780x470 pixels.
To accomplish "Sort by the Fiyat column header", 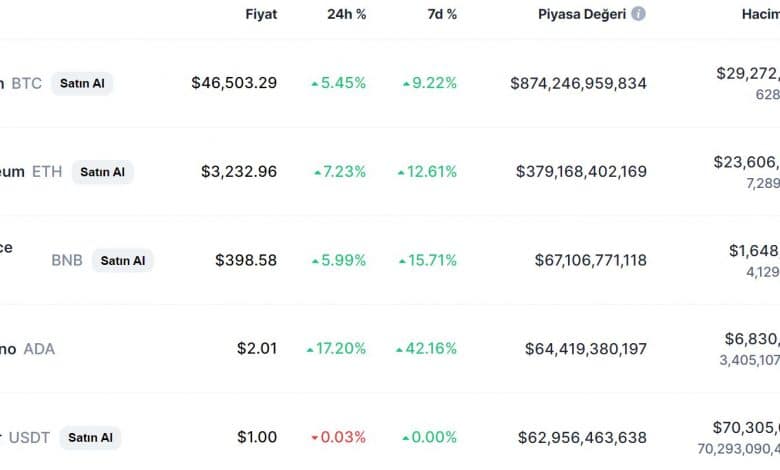I will (x=261, y=14).
